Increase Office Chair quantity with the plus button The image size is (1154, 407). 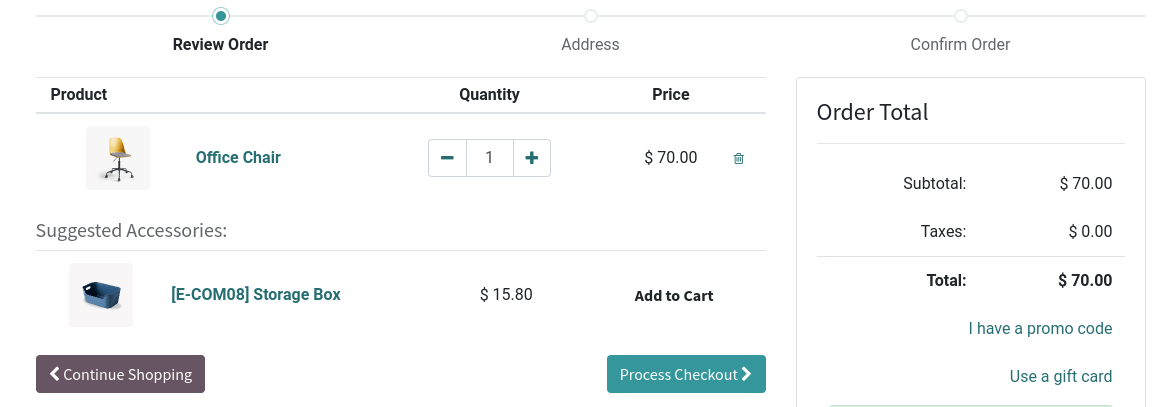tap(531, 158)
